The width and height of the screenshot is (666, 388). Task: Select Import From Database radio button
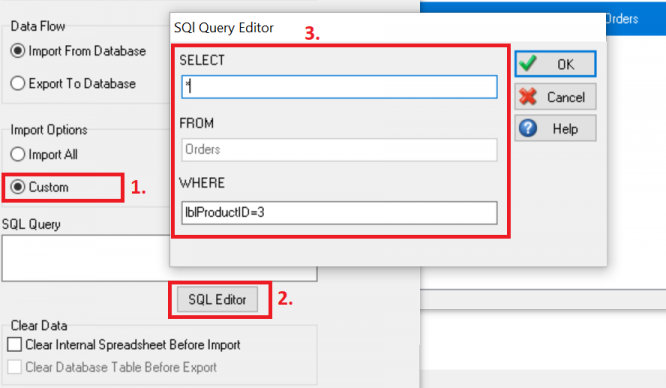coord(17,51)
